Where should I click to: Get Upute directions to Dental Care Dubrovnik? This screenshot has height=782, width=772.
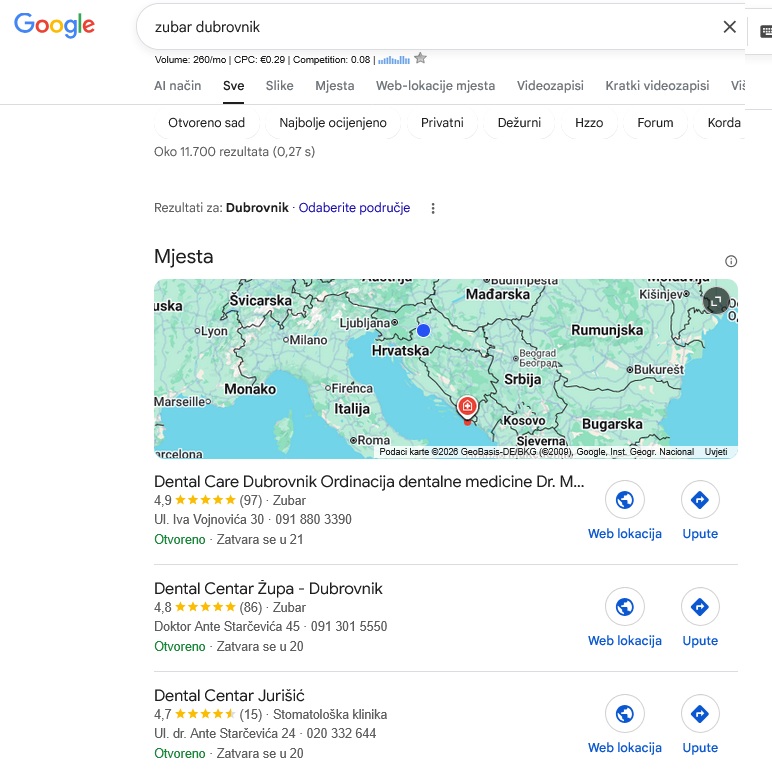pos(700,500)
